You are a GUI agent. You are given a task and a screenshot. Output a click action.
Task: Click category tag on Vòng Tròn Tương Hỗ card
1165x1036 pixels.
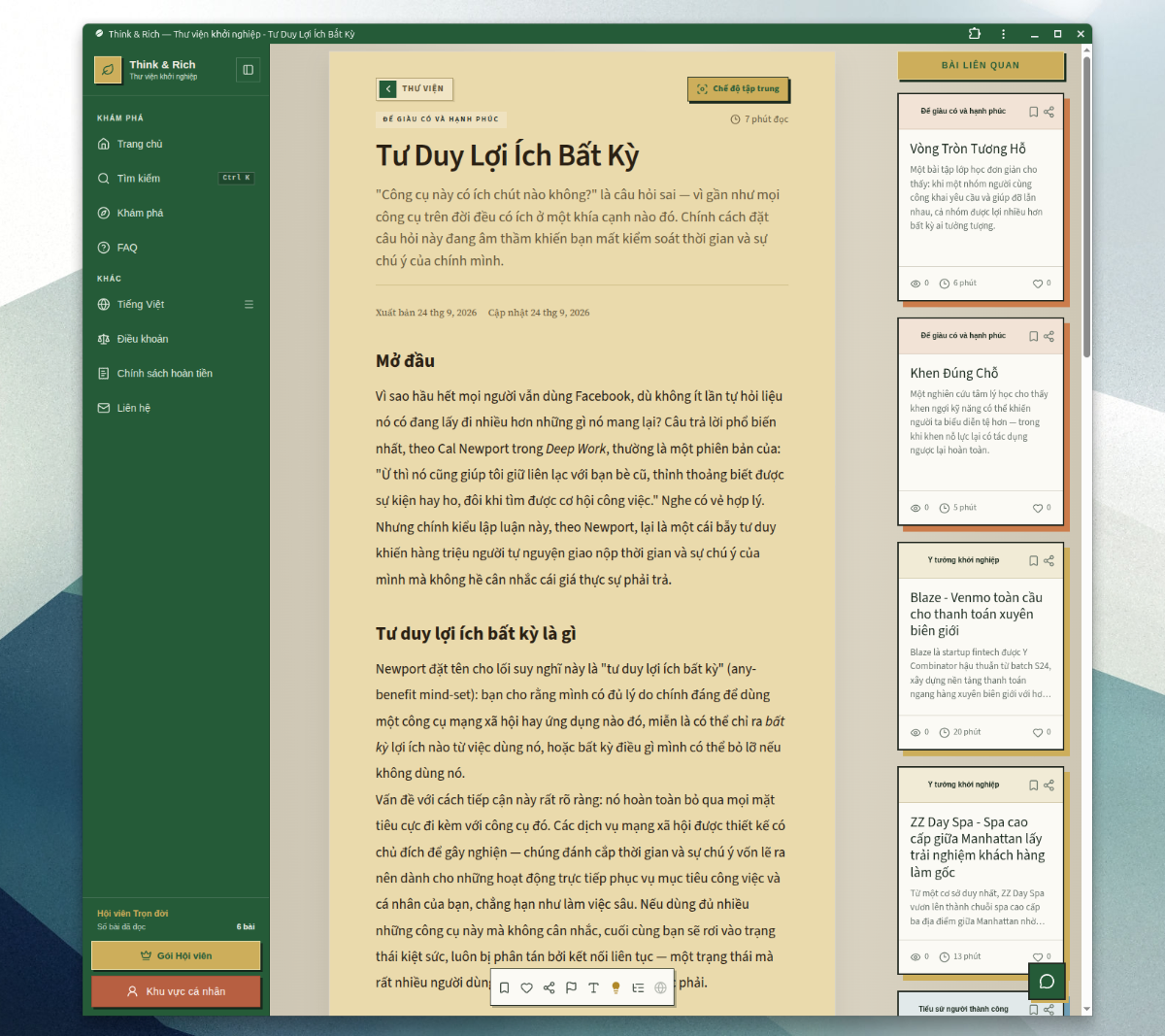[x=963, y=112]
